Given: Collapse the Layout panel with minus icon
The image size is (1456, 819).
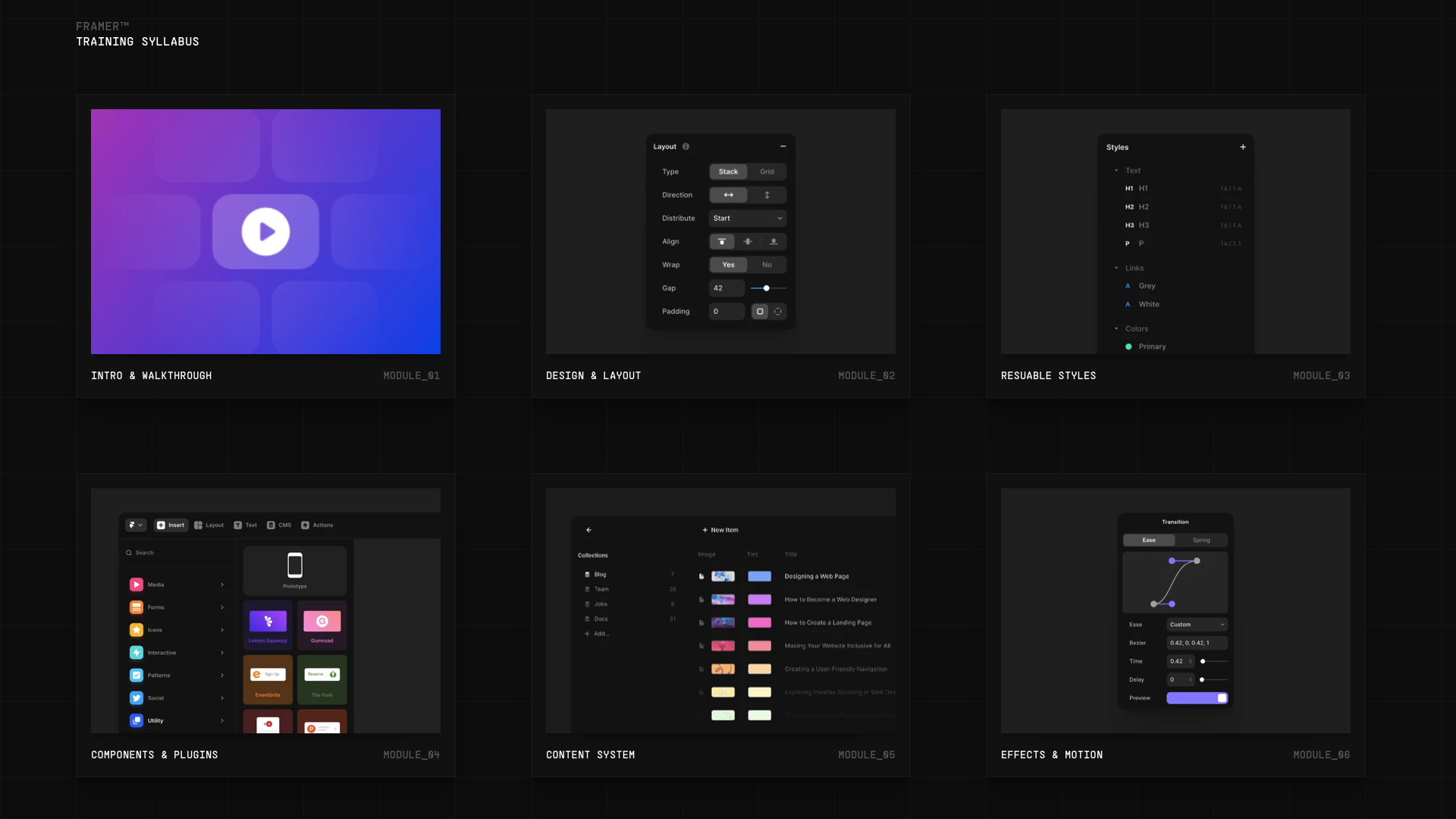Looking at the screenshot, I should click(x=783, y=146).
